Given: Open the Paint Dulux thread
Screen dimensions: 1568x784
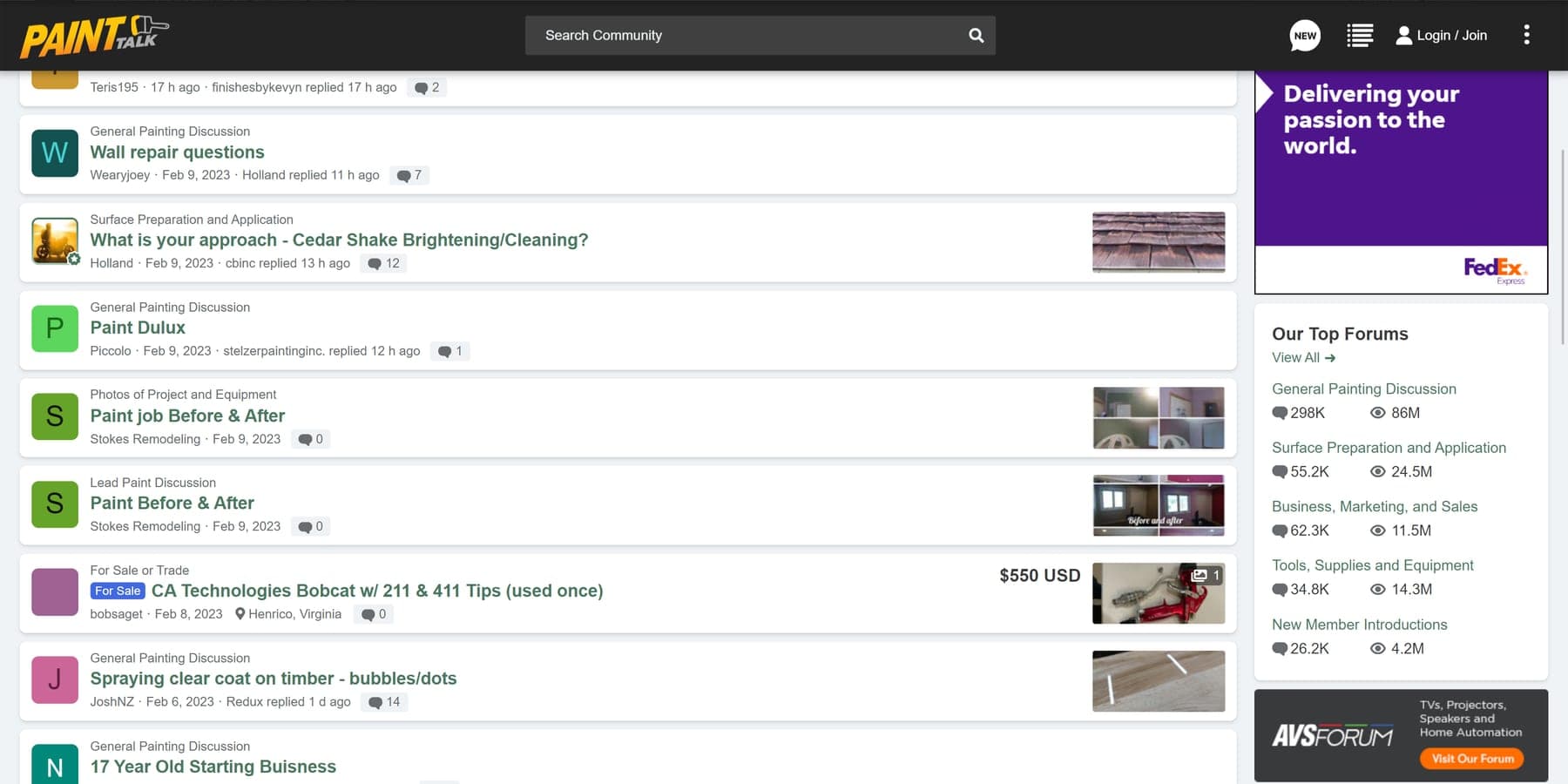Looking at the screenshot, I should click(x=138, y=328).
